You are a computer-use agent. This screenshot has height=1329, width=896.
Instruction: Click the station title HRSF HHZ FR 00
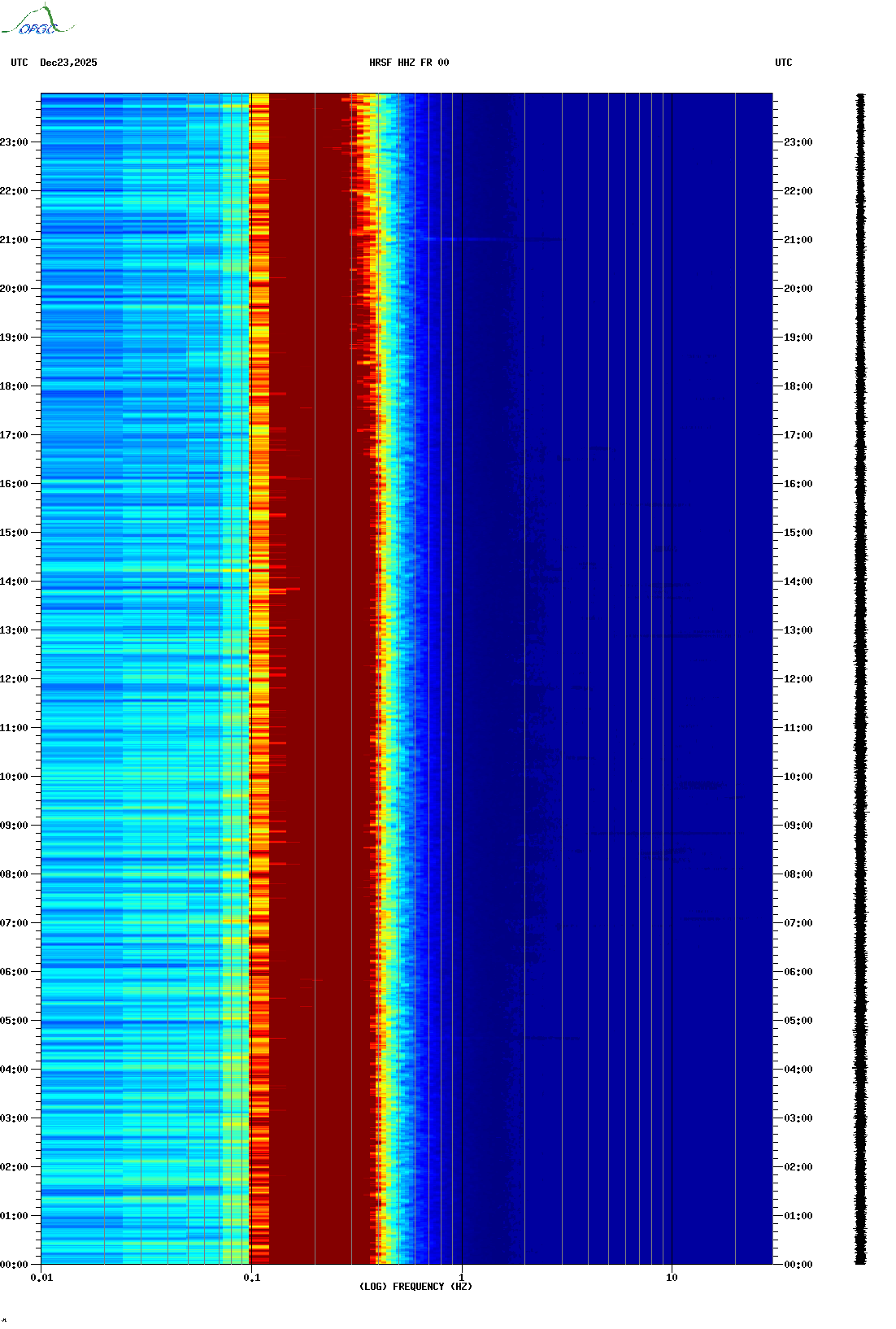coord(409,63)
